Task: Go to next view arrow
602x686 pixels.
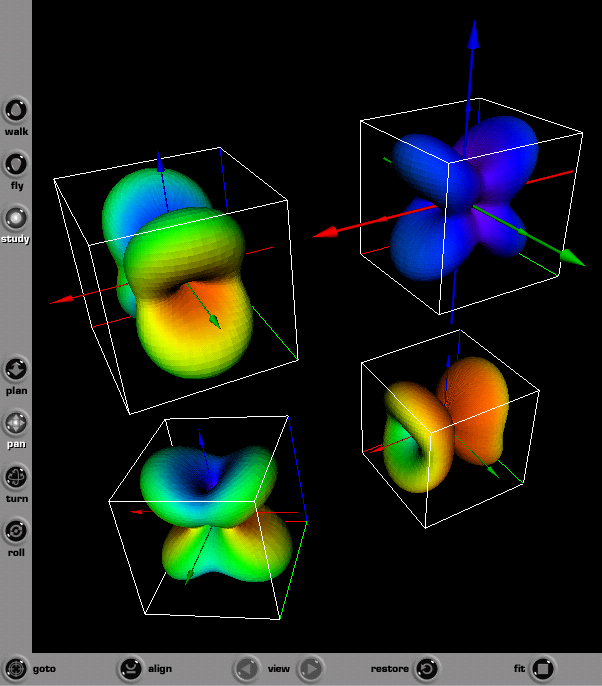Action: (311, 668)
